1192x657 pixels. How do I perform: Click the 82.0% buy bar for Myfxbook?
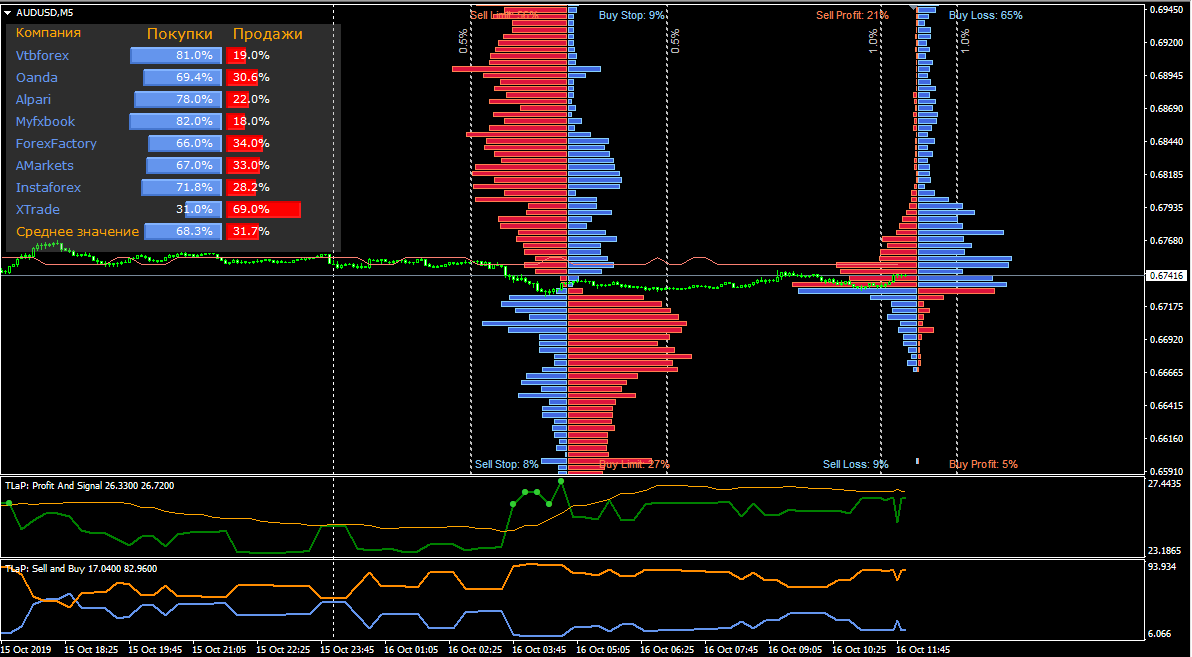pos(176,122)
